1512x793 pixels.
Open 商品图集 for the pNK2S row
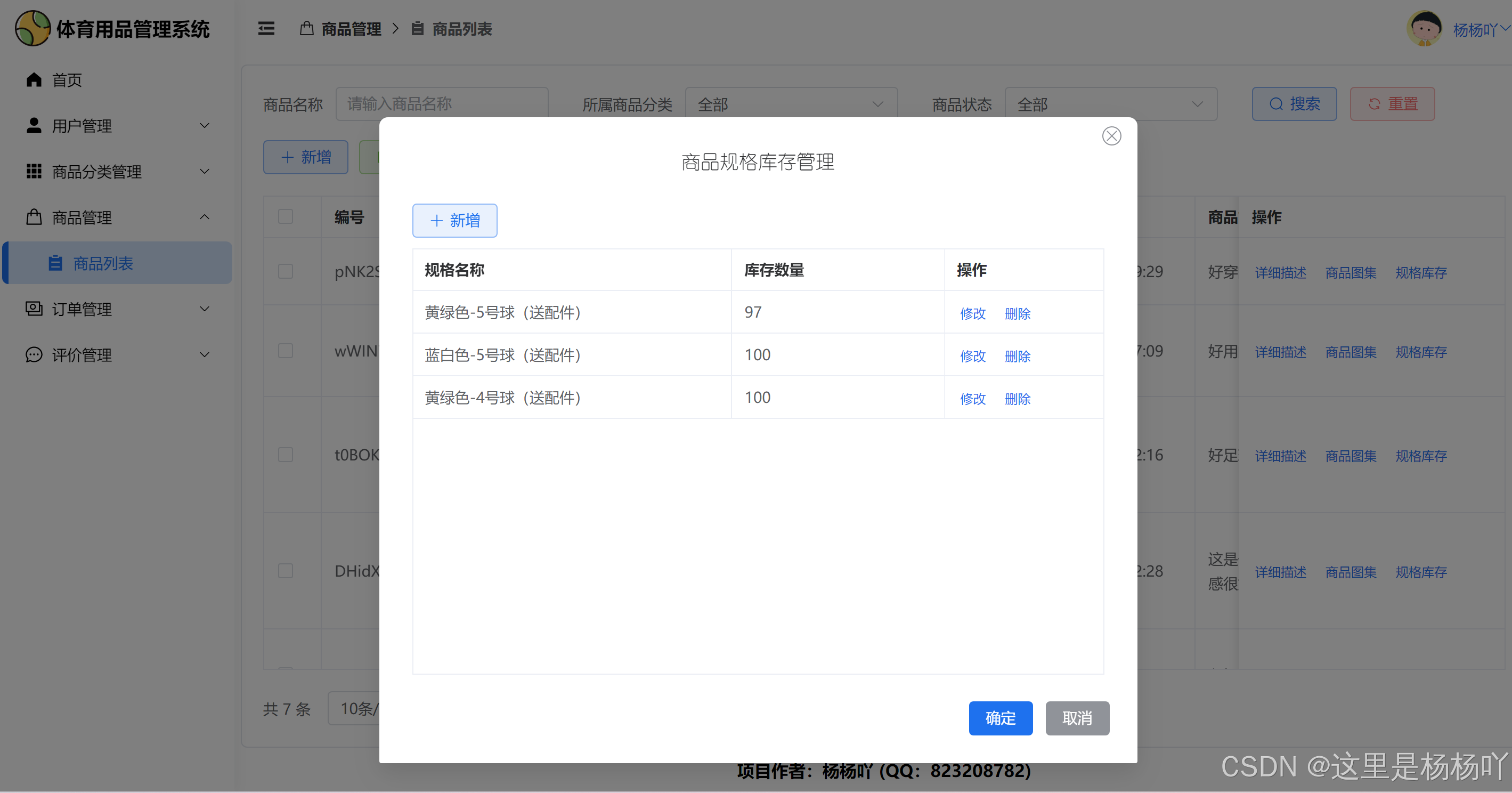(1351, 272)
